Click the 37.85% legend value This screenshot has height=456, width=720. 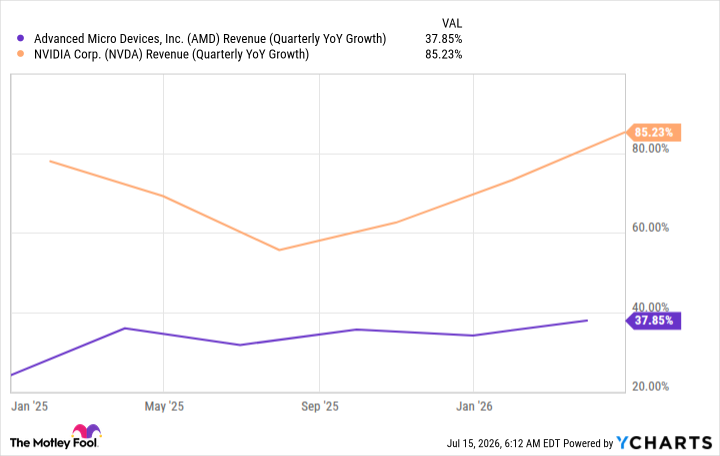444,39
